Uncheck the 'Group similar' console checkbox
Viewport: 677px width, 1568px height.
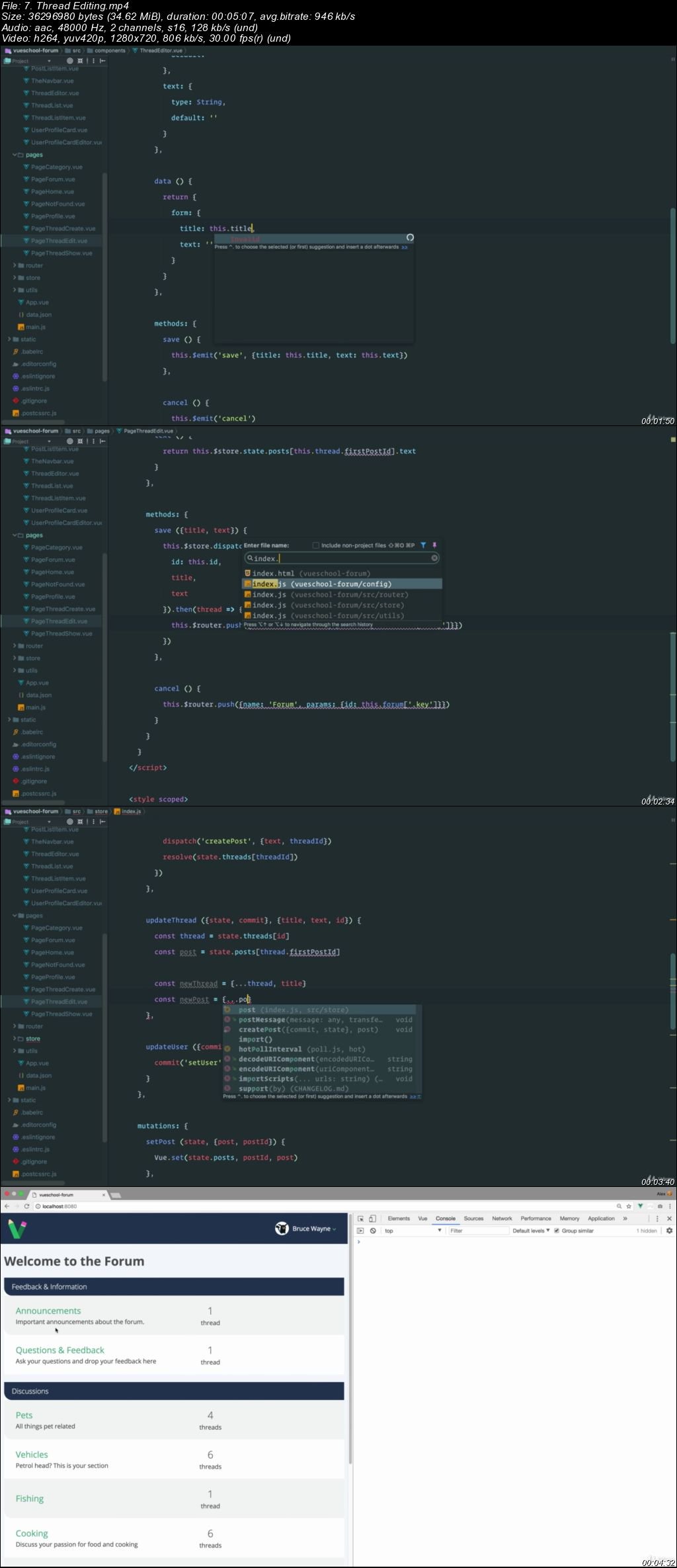(x=557, y=1231)
